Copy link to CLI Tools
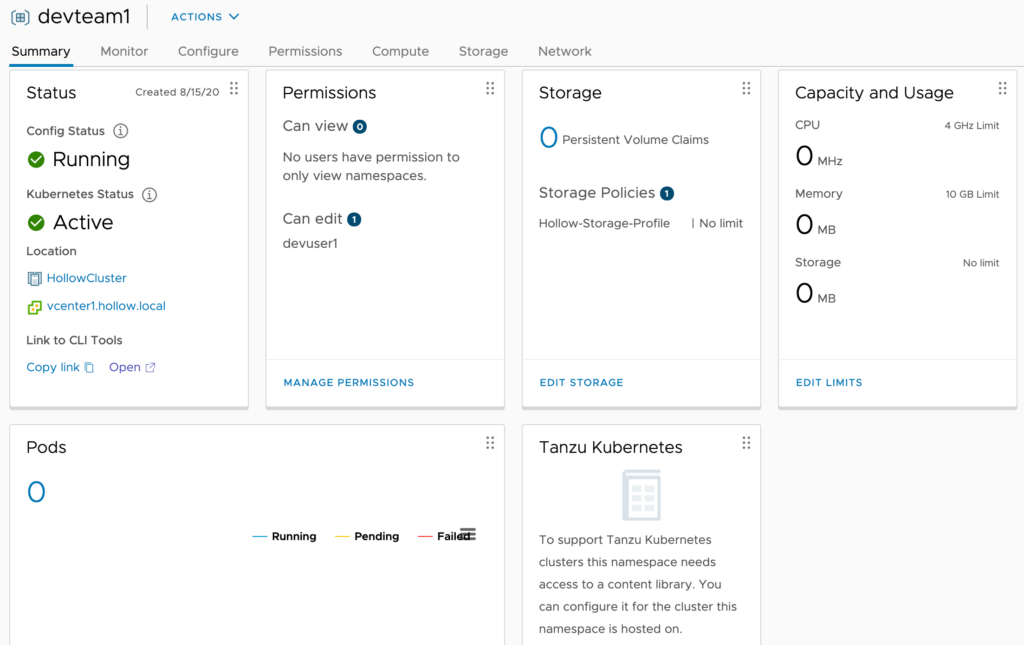Image resolution: width=1024 pixels, height=645 pixels. tap(60, 367)
